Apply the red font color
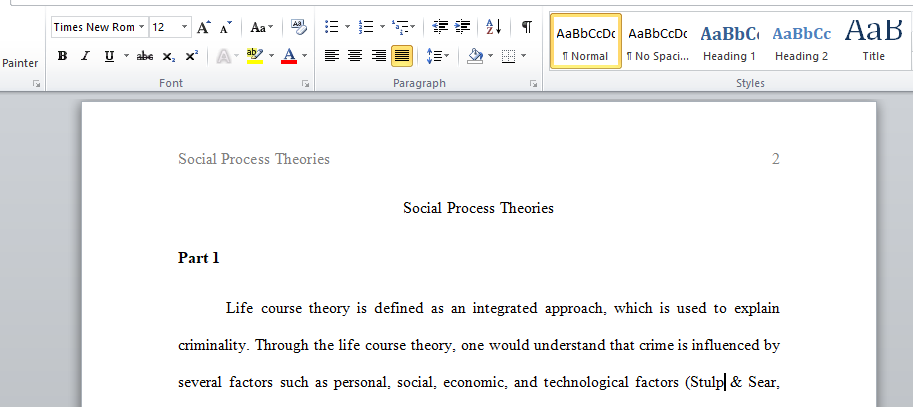 coord(289,56)
